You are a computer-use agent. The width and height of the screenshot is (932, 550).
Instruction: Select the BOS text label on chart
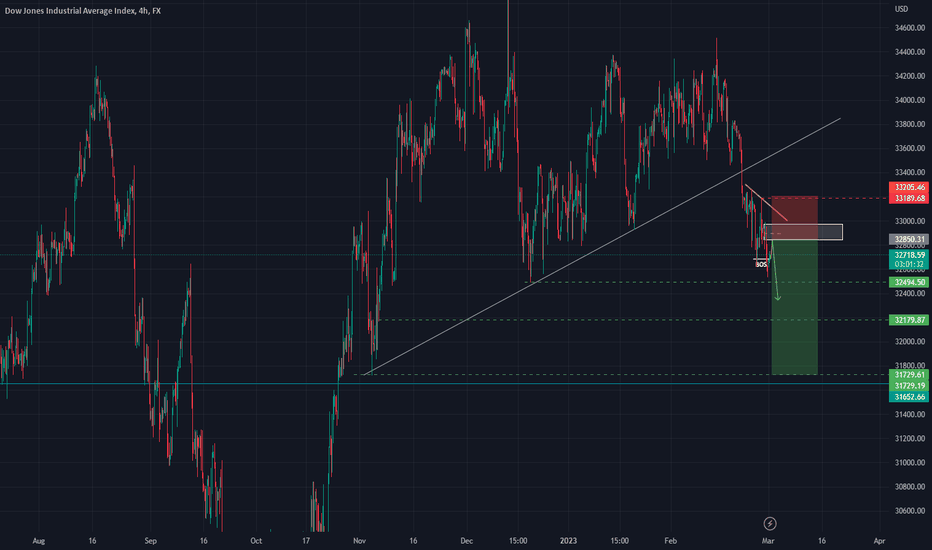[x=761, y=265]
